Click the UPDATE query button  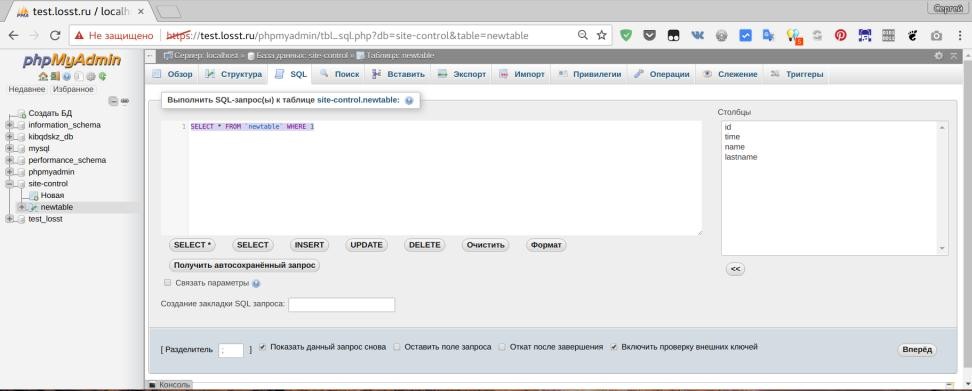(366, 245)
